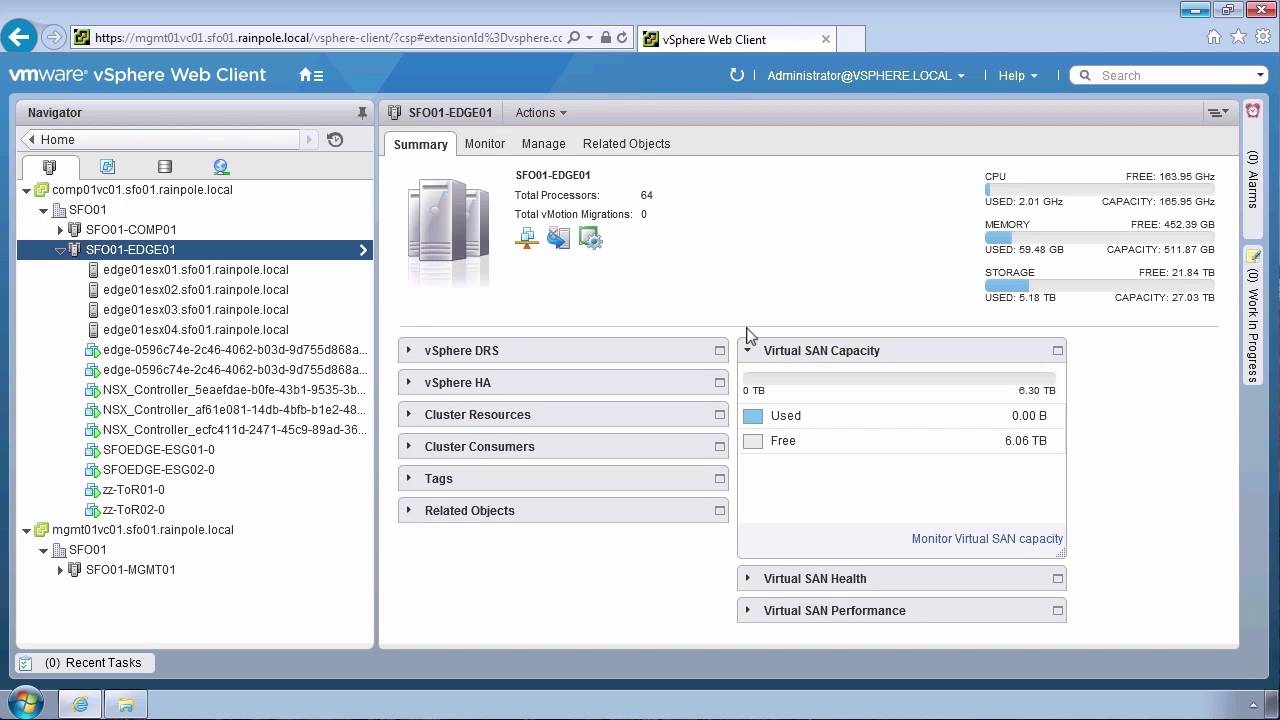The height and width of the screenshot is (720, 1280).
Task: Expand the SFO01-COMP01 cluster tree node
Action: (x=60, y=230)
